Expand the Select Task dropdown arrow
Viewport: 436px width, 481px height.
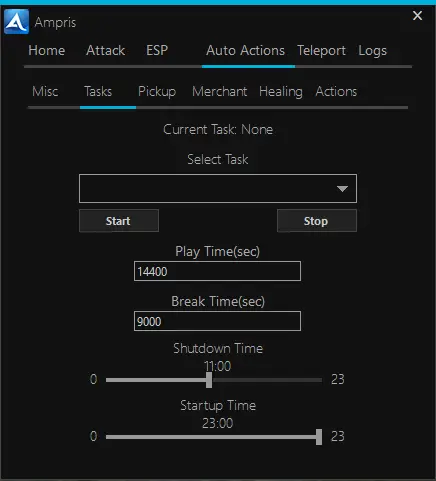click(x=342, y=189)
